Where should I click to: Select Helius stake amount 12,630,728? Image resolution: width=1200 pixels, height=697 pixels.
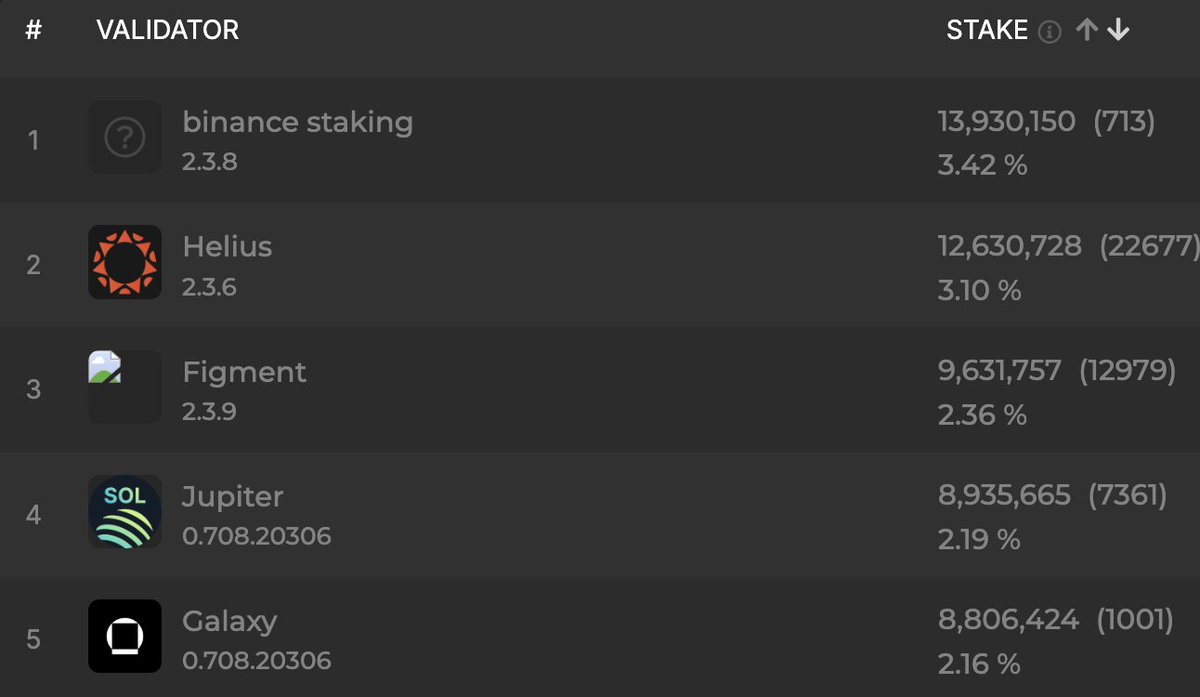coord(1009,247)
